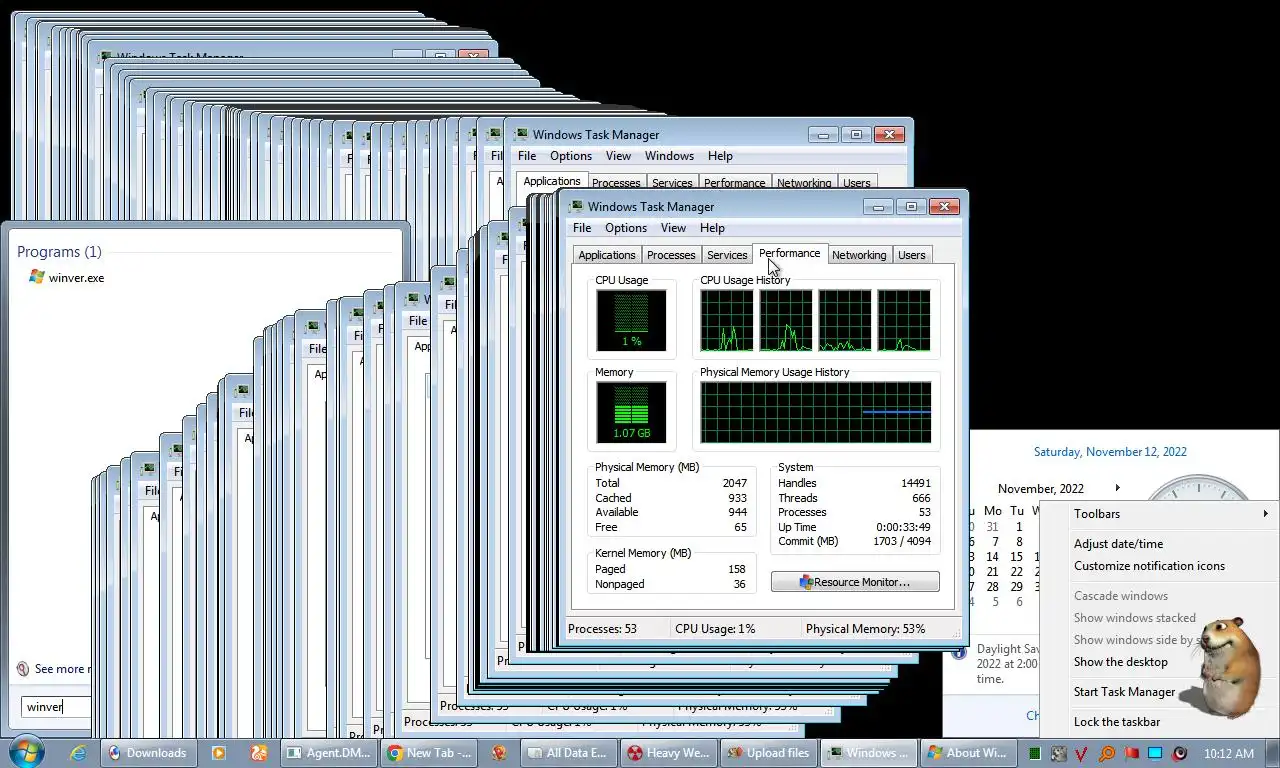1280x768 pixels.
Task: Open the Downloads taskbar button
Action: click(147, 753)
